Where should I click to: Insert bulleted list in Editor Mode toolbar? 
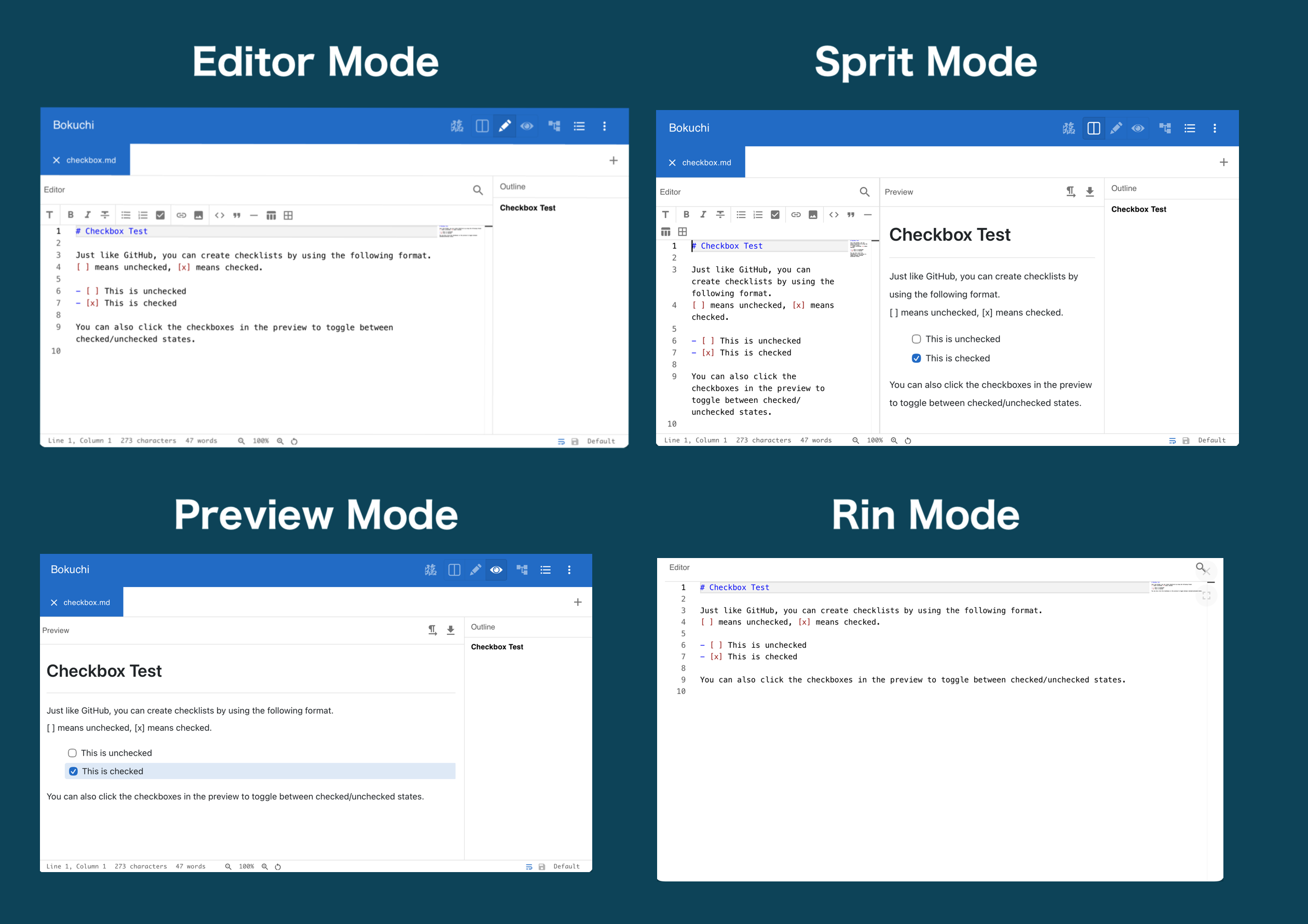[126, 215]
